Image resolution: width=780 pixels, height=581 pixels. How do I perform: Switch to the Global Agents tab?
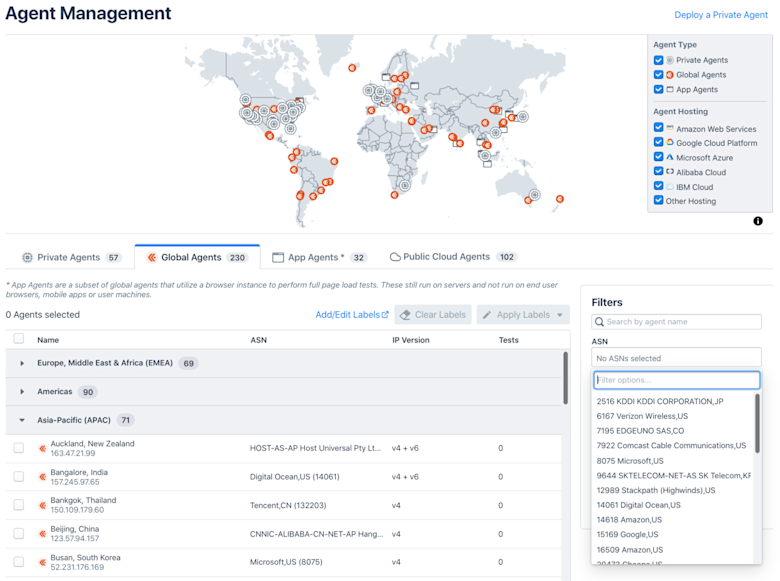point(197,257)
